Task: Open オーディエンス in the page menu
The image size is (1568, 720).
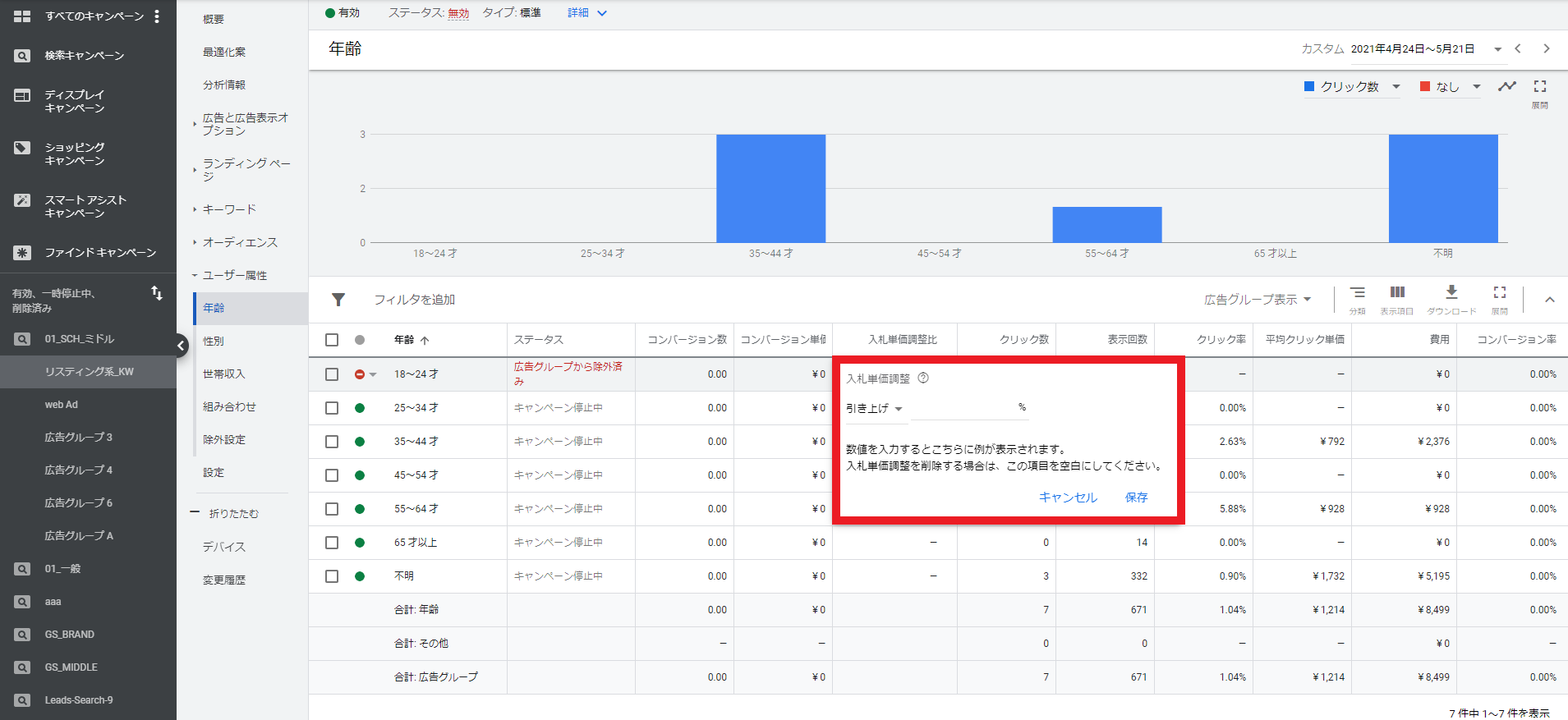Action: (x=240, y=243)
